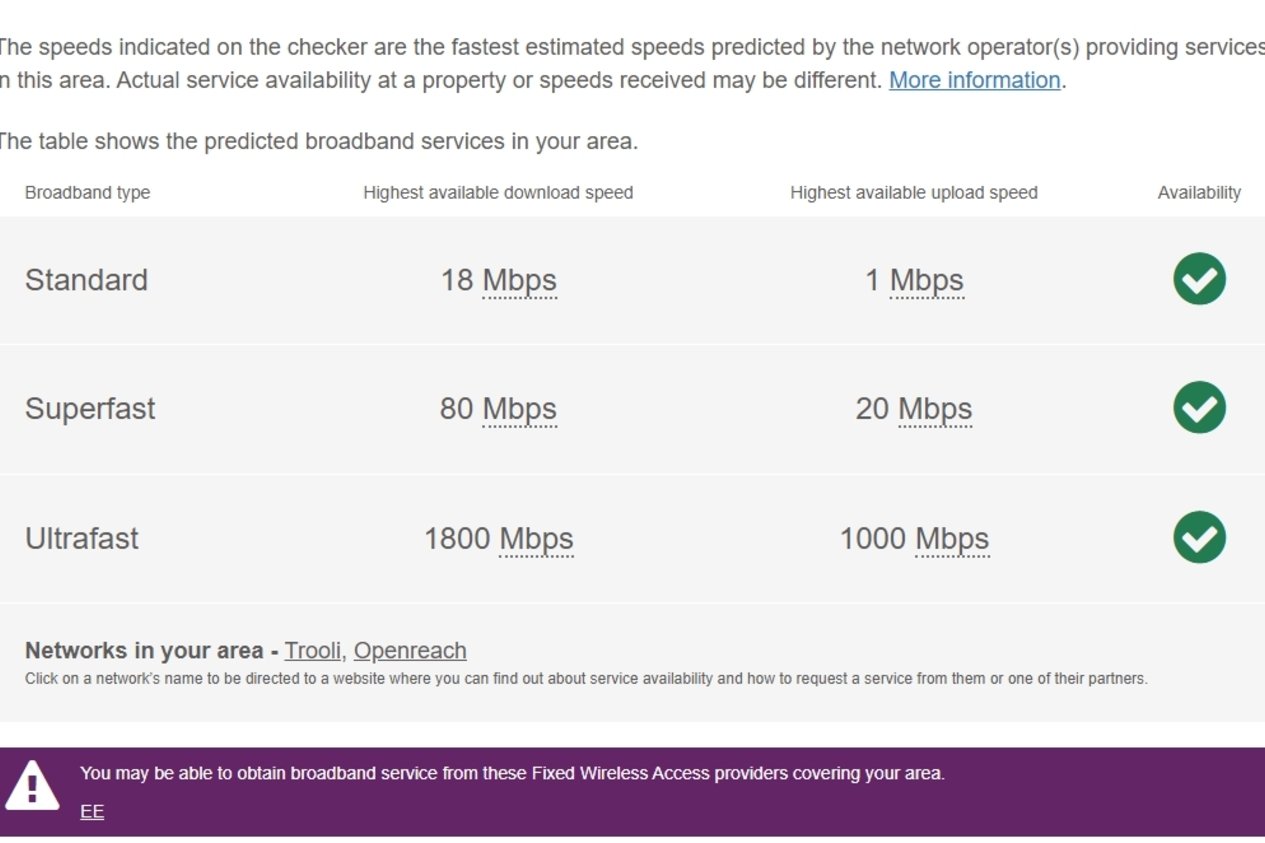The width and height of the screenshot is (1265, 843).
Task: Visit the Trooli network link
Action: (312, 651)
